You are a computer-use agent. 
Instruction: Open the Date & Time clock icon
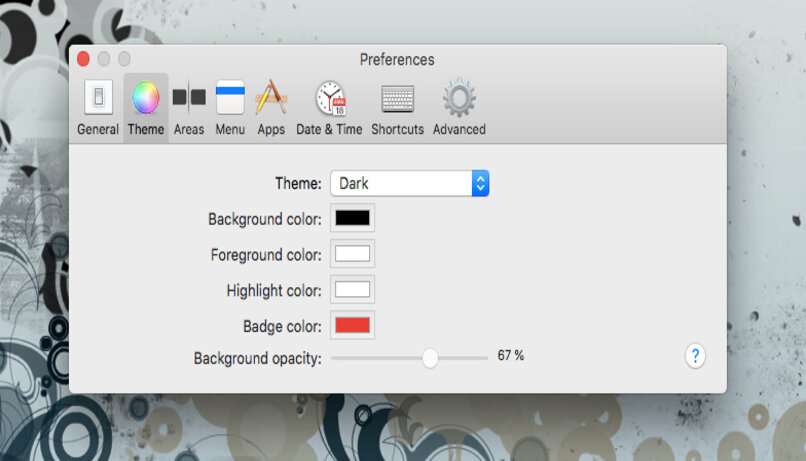[330, 98]
